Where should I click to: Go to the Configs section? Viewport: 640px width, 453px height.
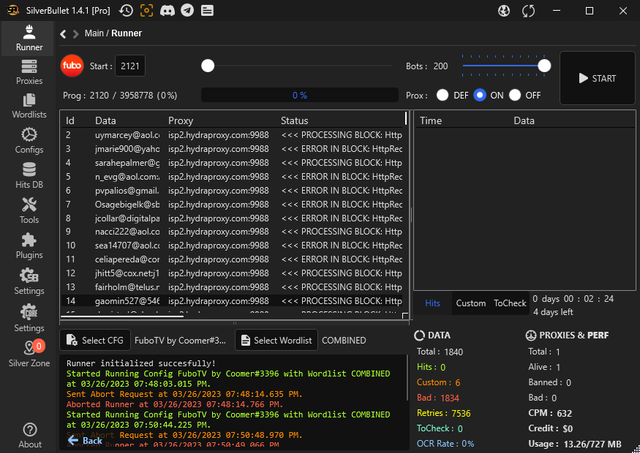point(30,141)
